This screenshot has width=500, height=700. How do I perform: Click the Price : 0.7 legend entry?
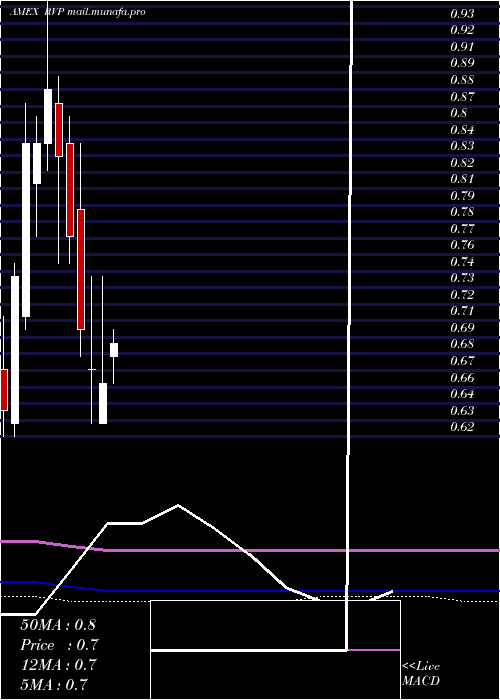click(59, 645)
